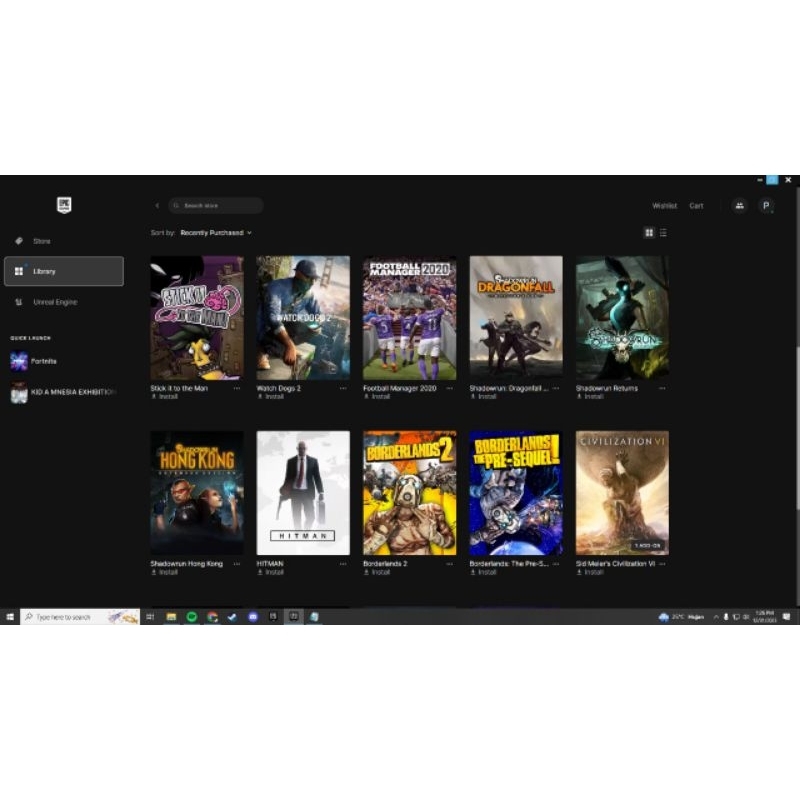The width and height of the screenshot is (800, 800).
Task: Open File Explorer from the taskbar
Action: [171, 617]
